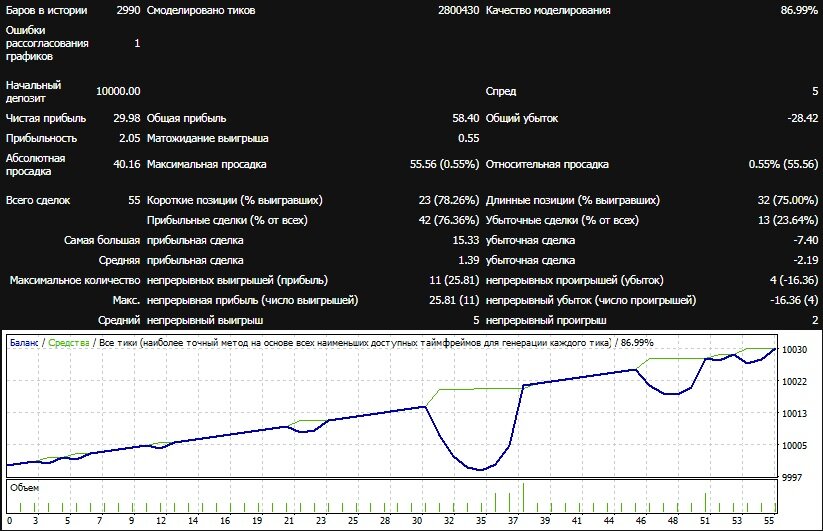Click the 9997 axis label on the chart
823x531 pixels.
tap(792, 477)
